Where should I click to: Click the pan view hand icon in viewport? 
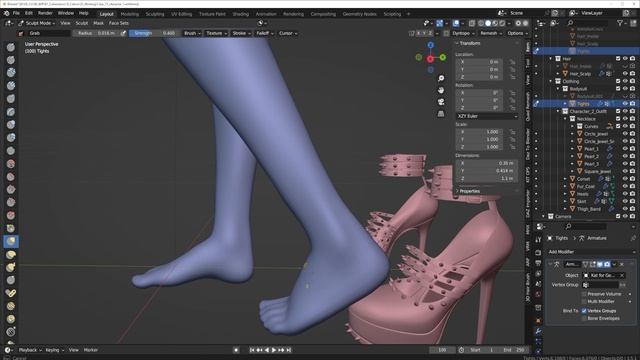pos(441,90)
